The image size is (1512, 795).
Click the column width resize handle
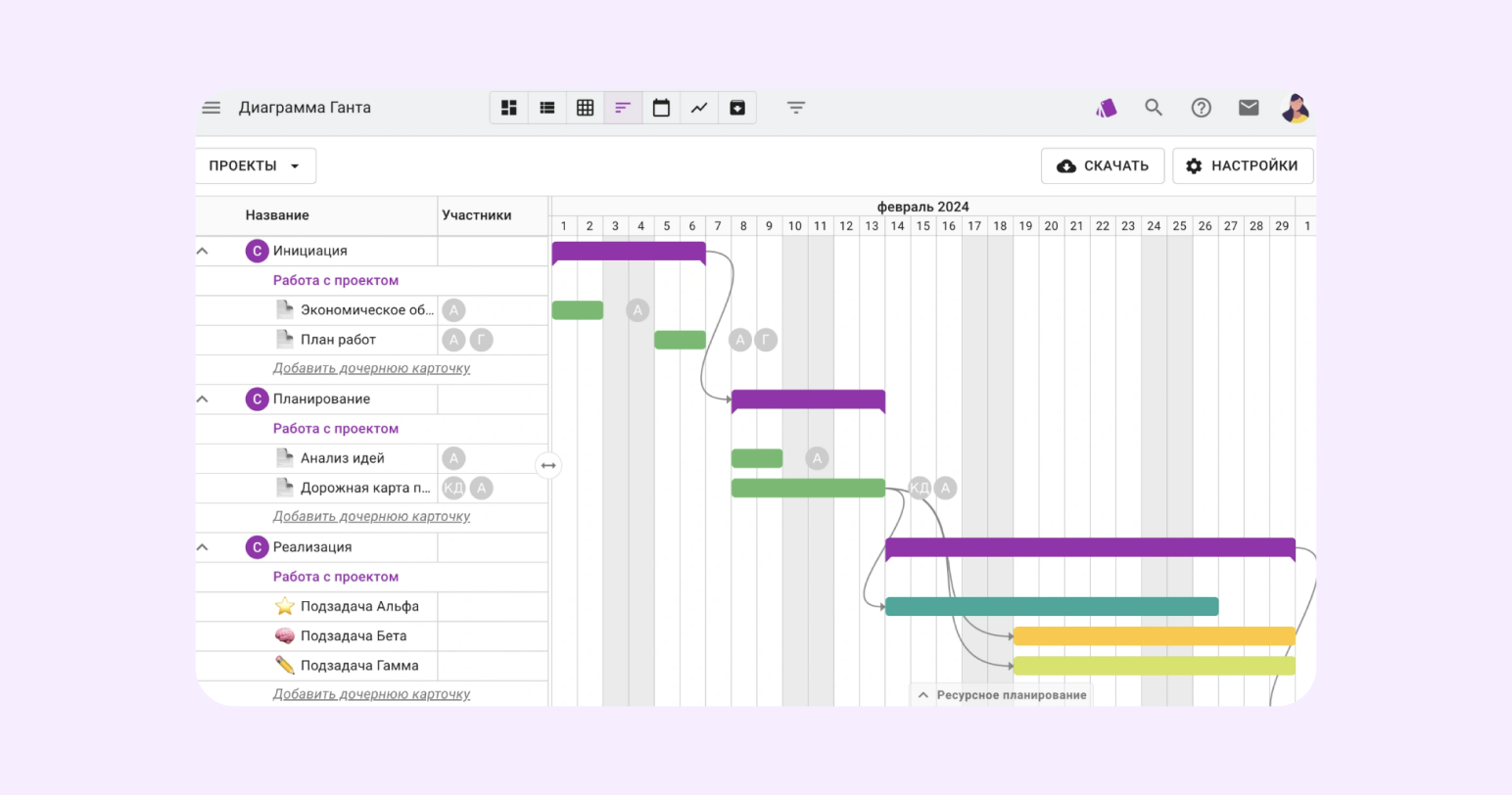point(548,466)
